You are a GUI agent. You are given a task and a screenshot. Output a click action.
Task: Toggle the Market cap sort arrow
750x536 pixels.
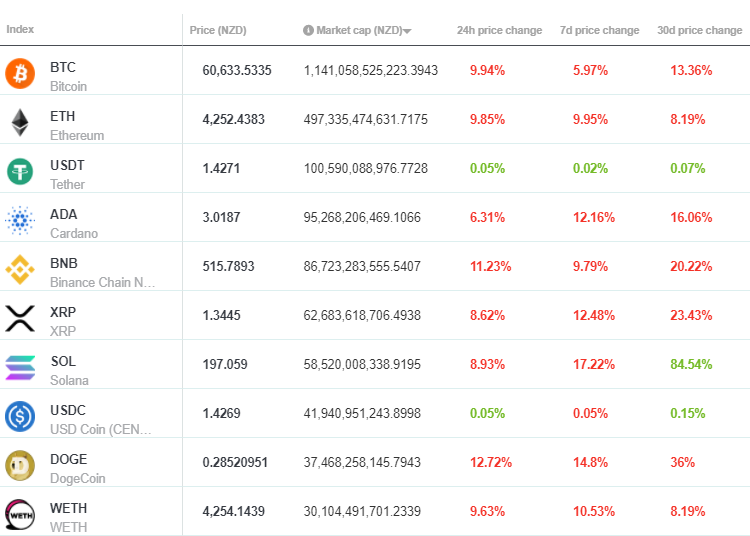click(x=407, y=31)
